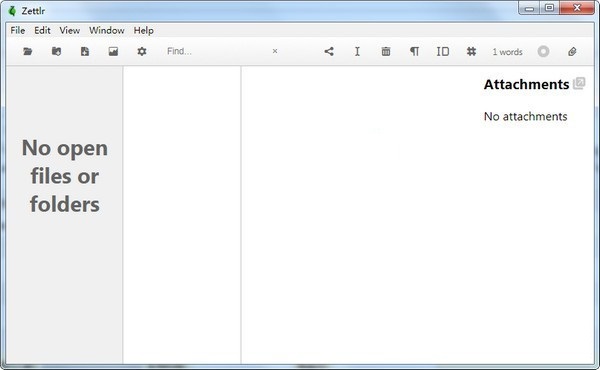Click the trash delete file icon

pyautogui.click(x=386, y=51)
